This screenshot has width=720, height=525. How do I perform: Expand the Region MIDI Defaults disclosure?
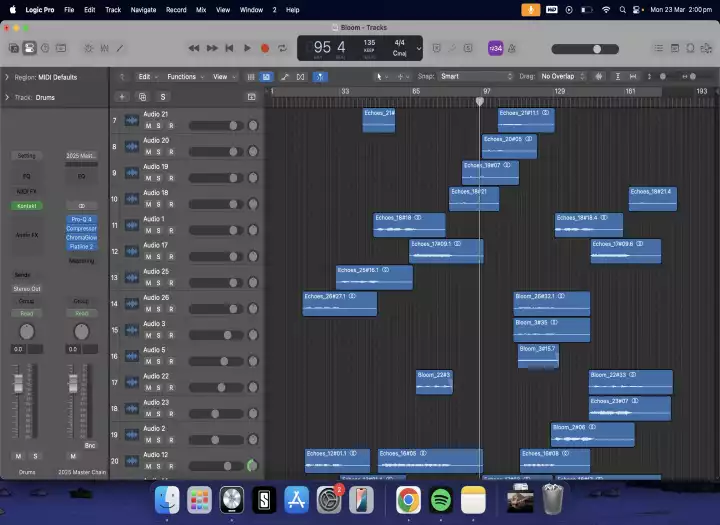7,77
